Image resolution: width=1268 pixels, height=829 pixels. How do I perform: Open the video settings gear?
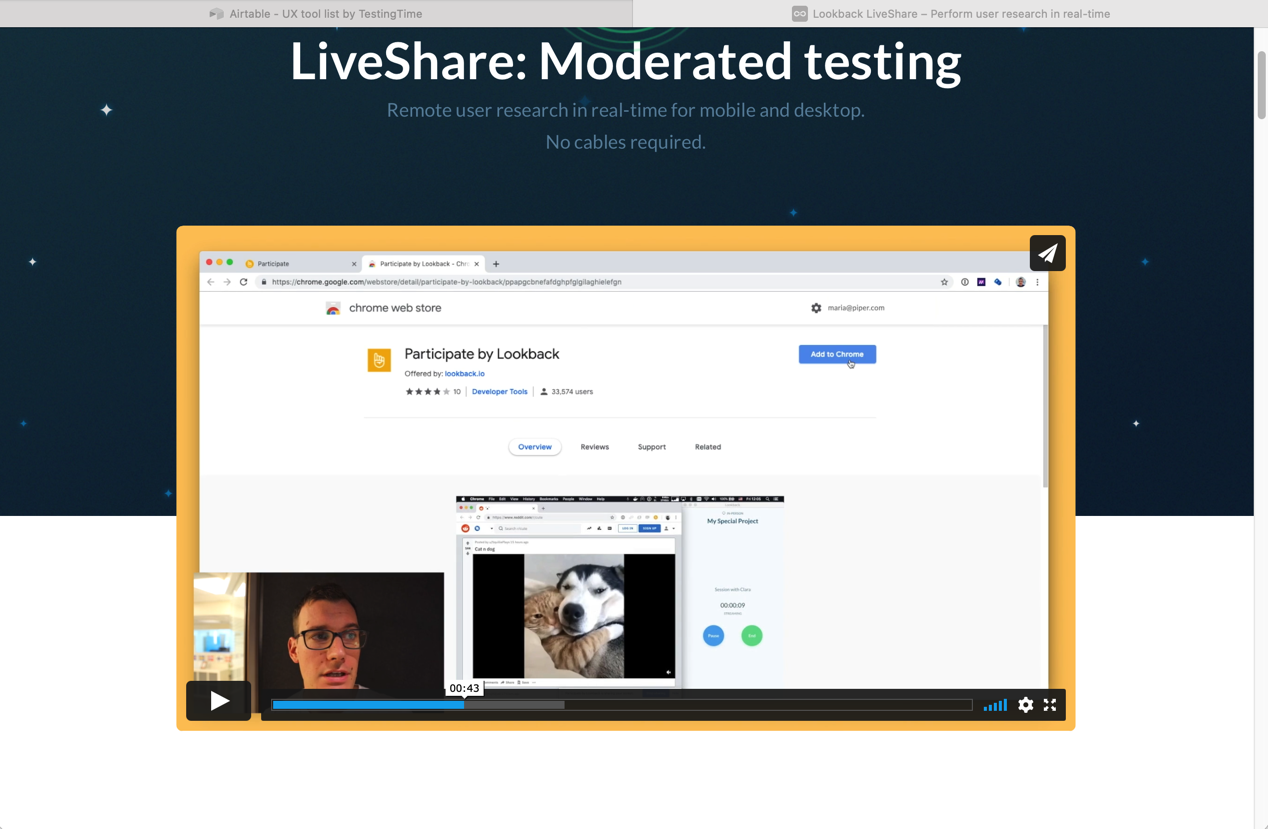coord(1025,705)
